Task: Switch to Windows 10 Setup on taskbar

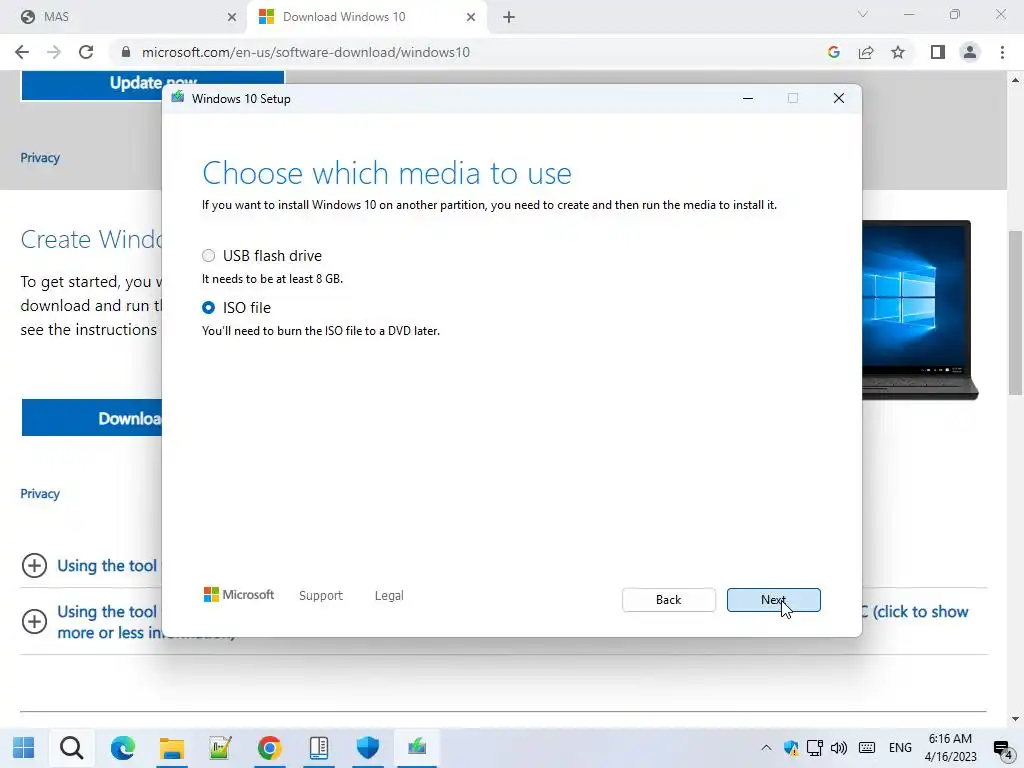Action: pos(417,747)
